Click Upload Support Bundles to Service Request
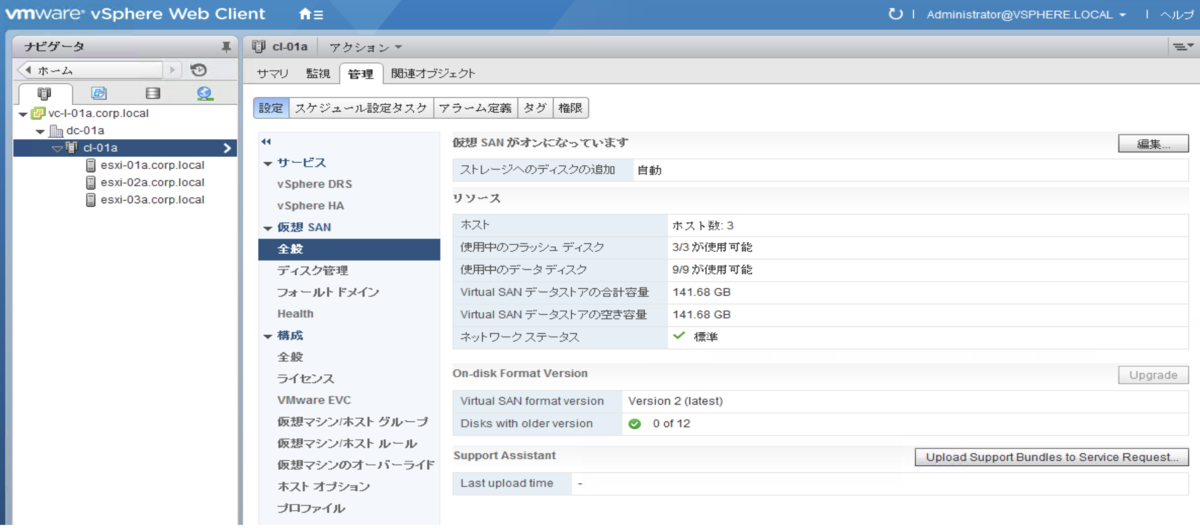The image size is (1200, 528). click(1052, 457)
